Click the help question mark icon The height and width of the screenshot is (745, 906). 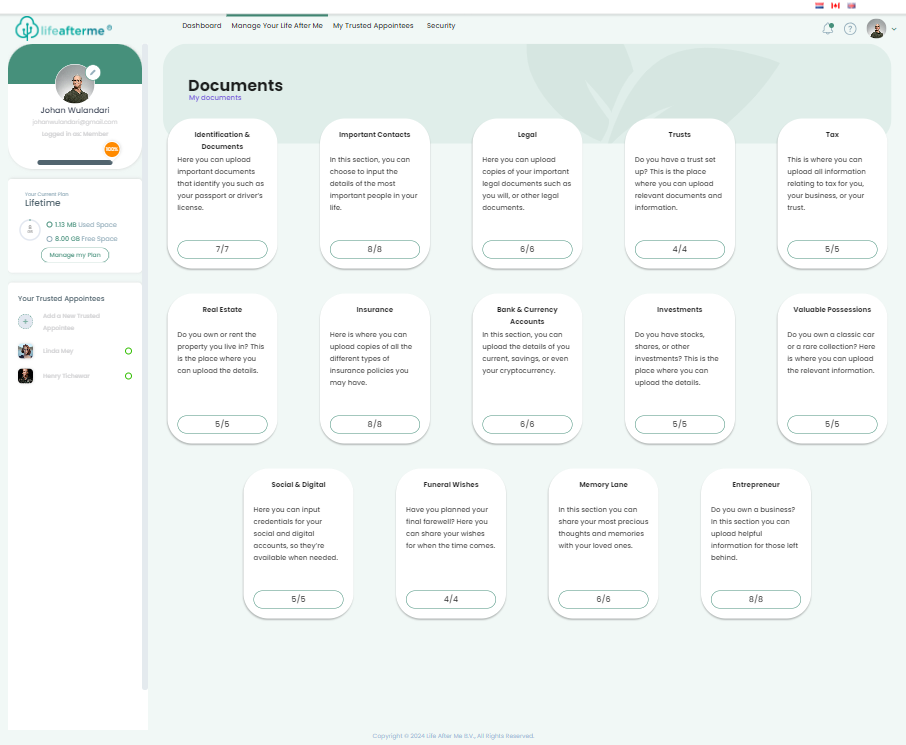click(850, 28)
